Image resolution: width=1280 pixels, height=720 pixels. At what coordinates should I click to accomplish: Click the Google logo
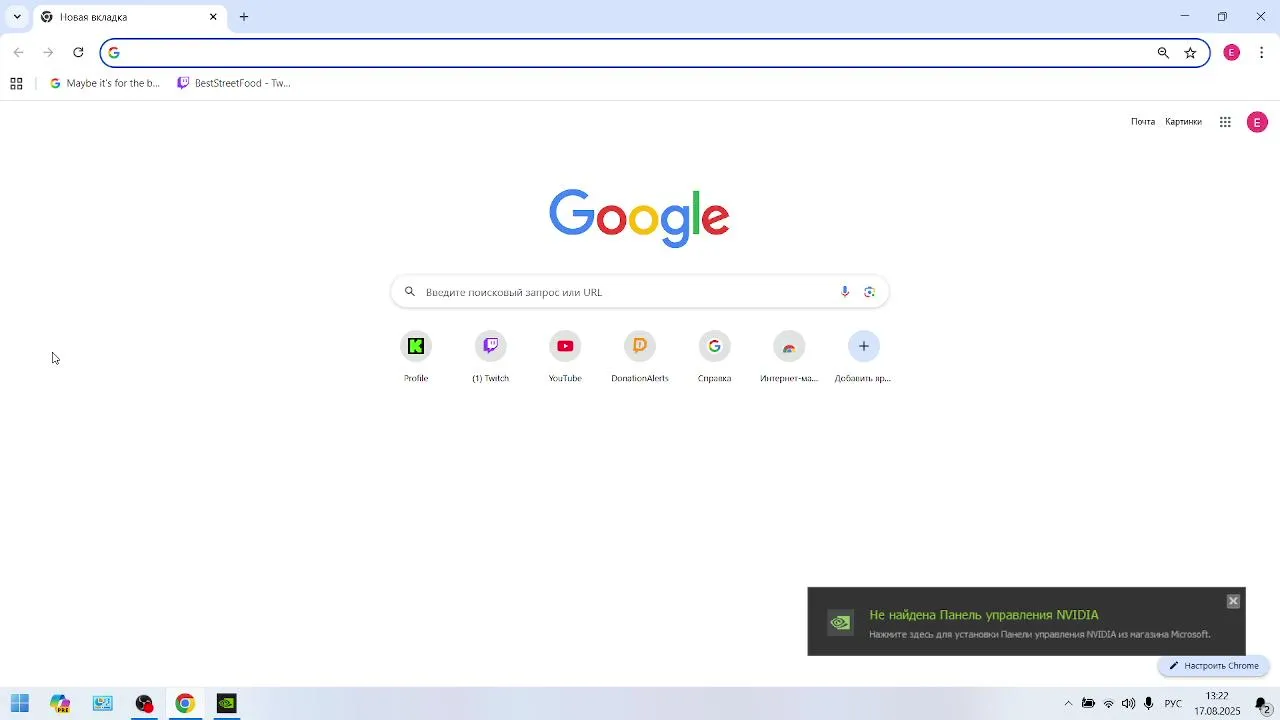click(x=639, y=217)
